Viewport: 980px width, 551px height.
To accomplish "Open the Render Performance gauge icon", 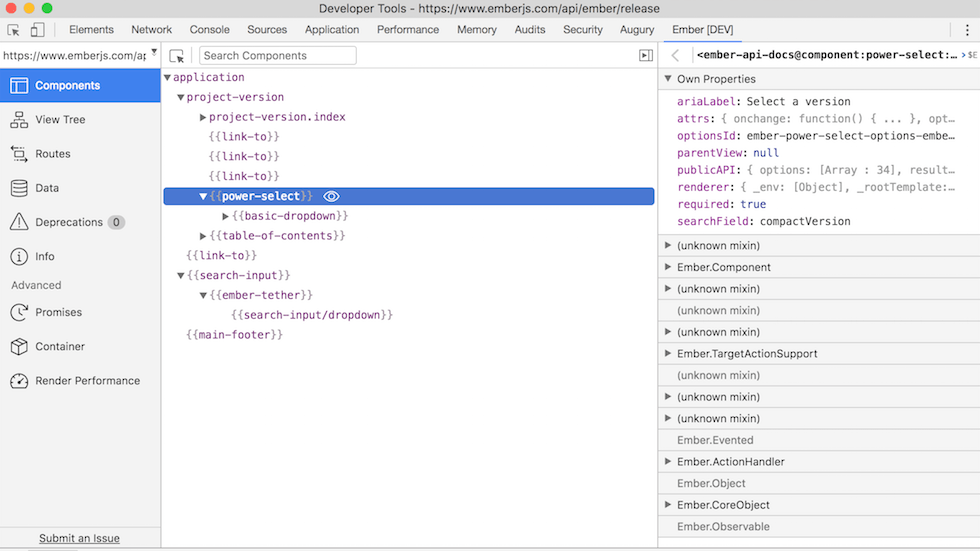I will coord(19,381).
